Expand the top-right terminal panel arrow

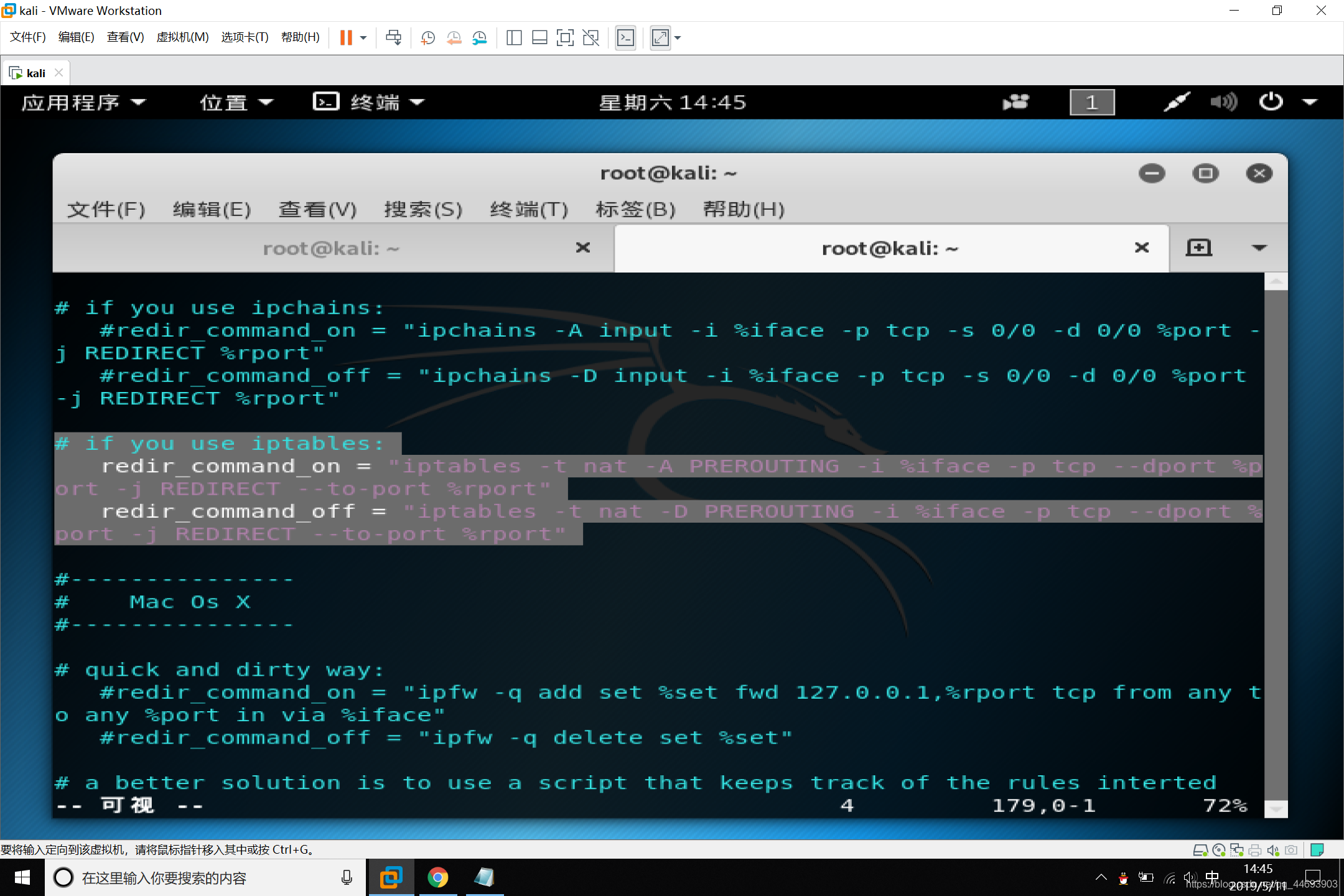(1255, 247)
